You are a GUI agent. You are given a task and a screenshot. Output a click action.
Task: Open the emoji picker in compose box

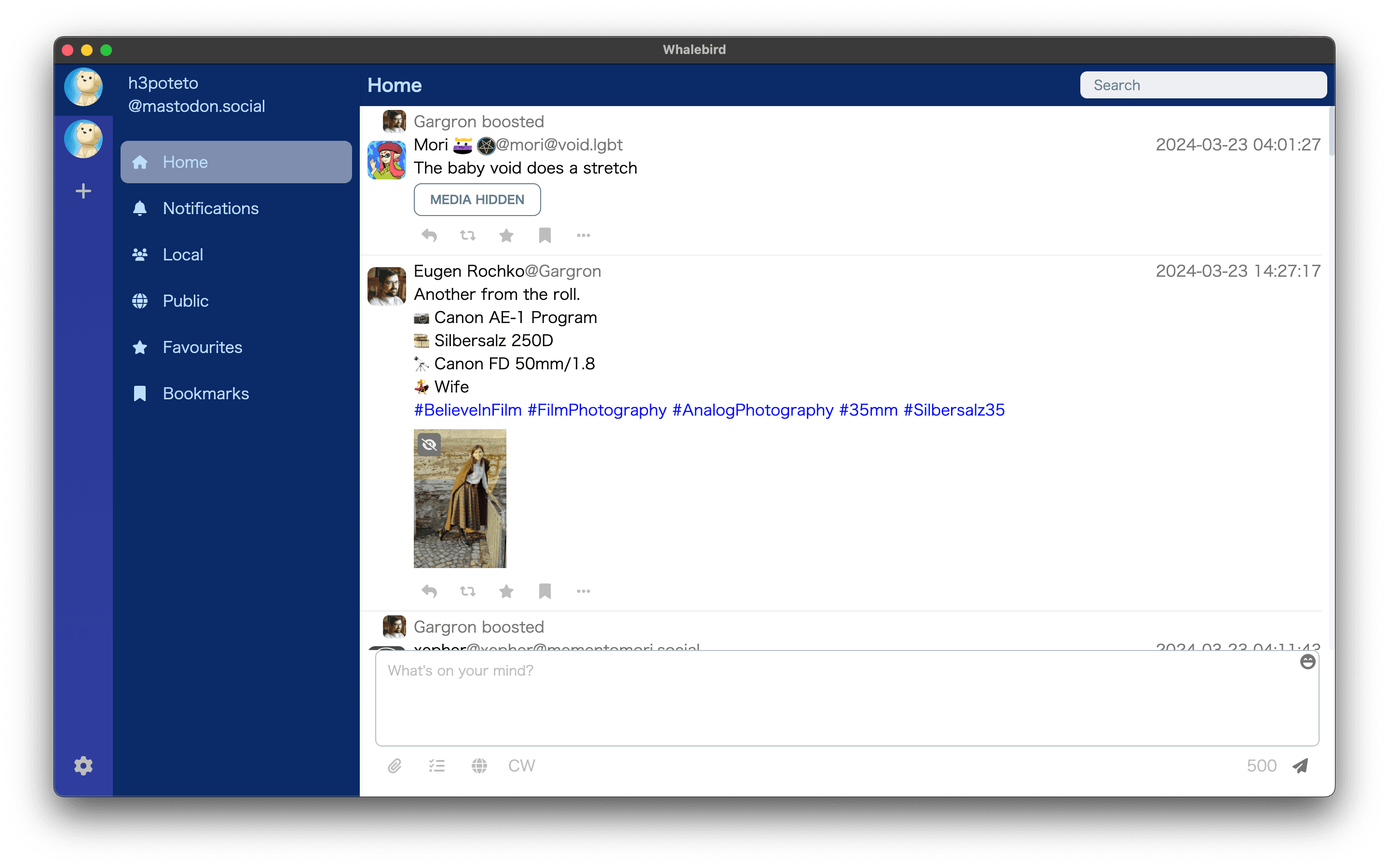click(1307, 662)
